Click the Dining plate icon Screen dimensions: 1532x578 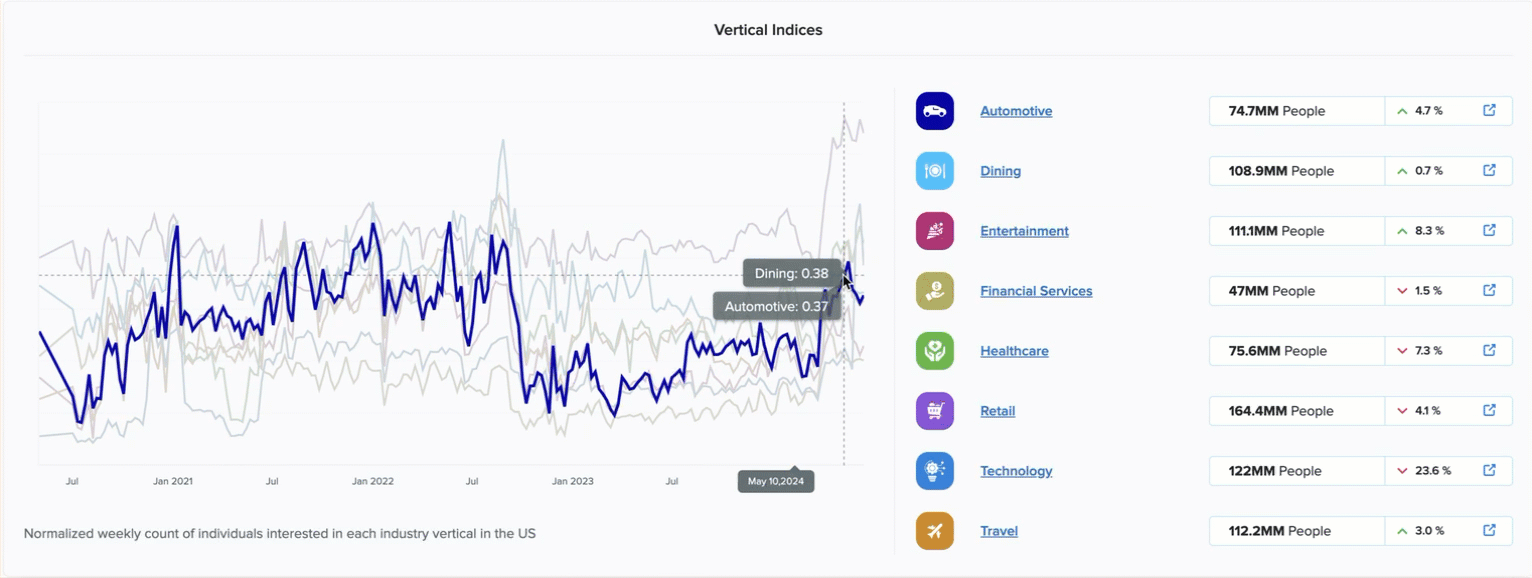935,171
